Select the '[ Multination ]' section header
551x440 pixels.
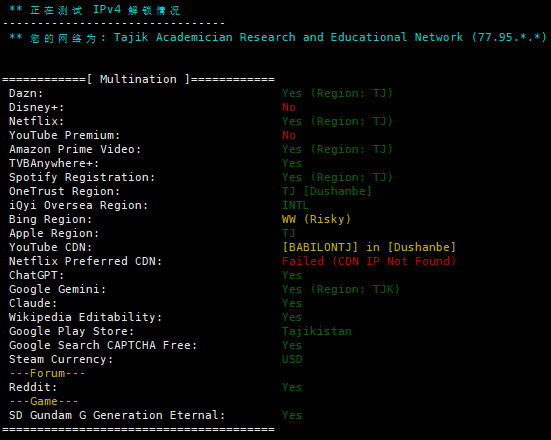point(138,79)
